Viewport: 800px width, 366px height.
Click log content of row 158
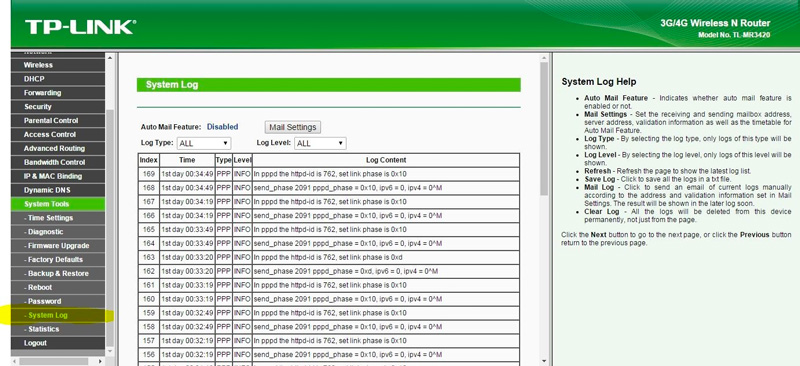click(x=386, y=327)
